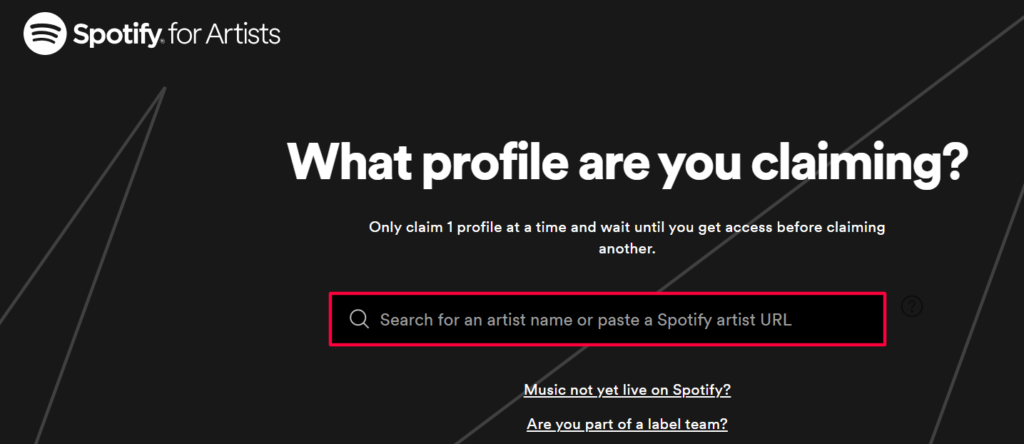Viewport: 1024px width, 444px height.
Task: Click the Spotify circular logo icon
Action: pyautogui.click(x=45, y=34)
